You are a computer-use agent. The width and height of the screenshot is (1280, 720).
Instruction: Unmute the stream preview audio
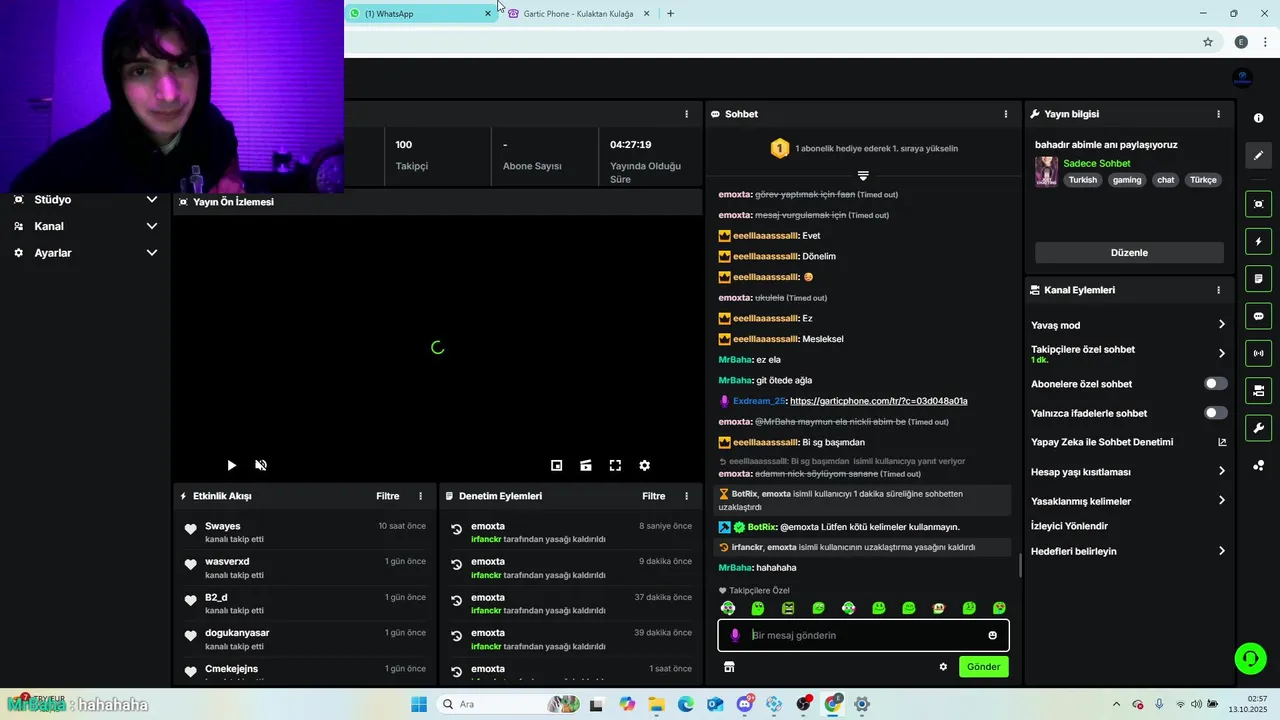coord(261,465)
